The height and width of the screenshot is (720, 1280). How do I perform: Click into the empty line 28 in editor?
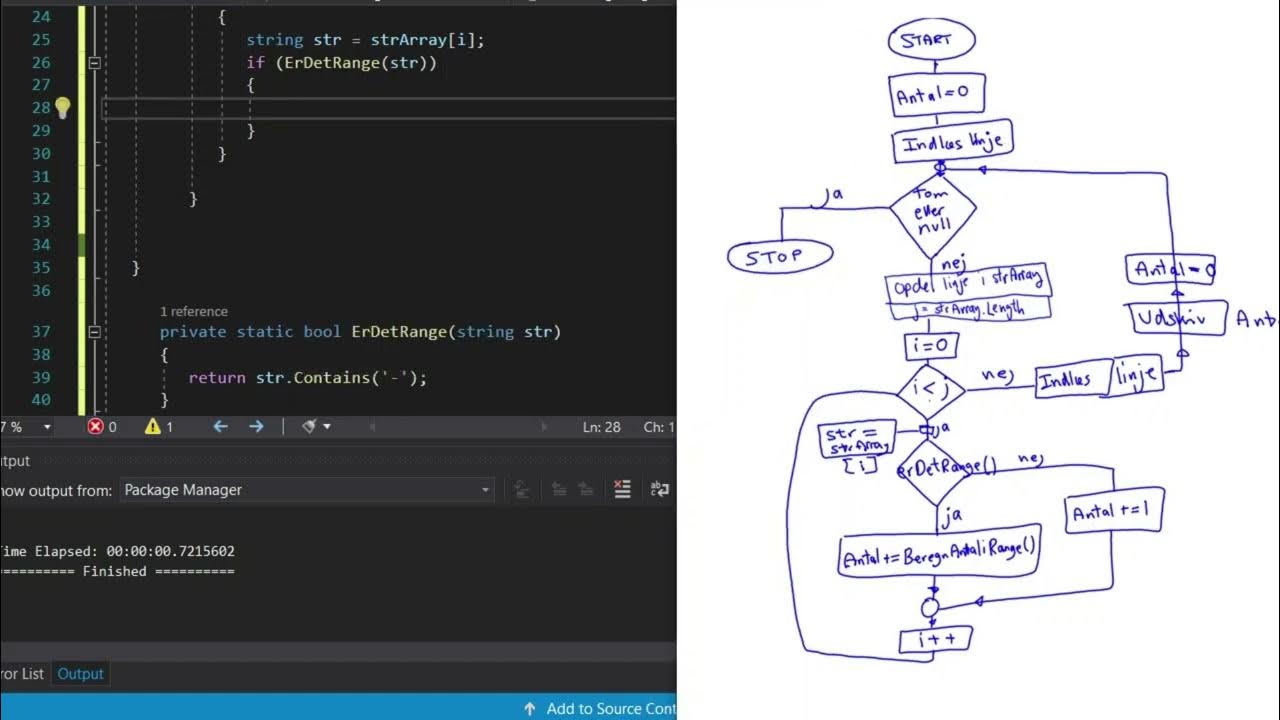coord(388,108)
